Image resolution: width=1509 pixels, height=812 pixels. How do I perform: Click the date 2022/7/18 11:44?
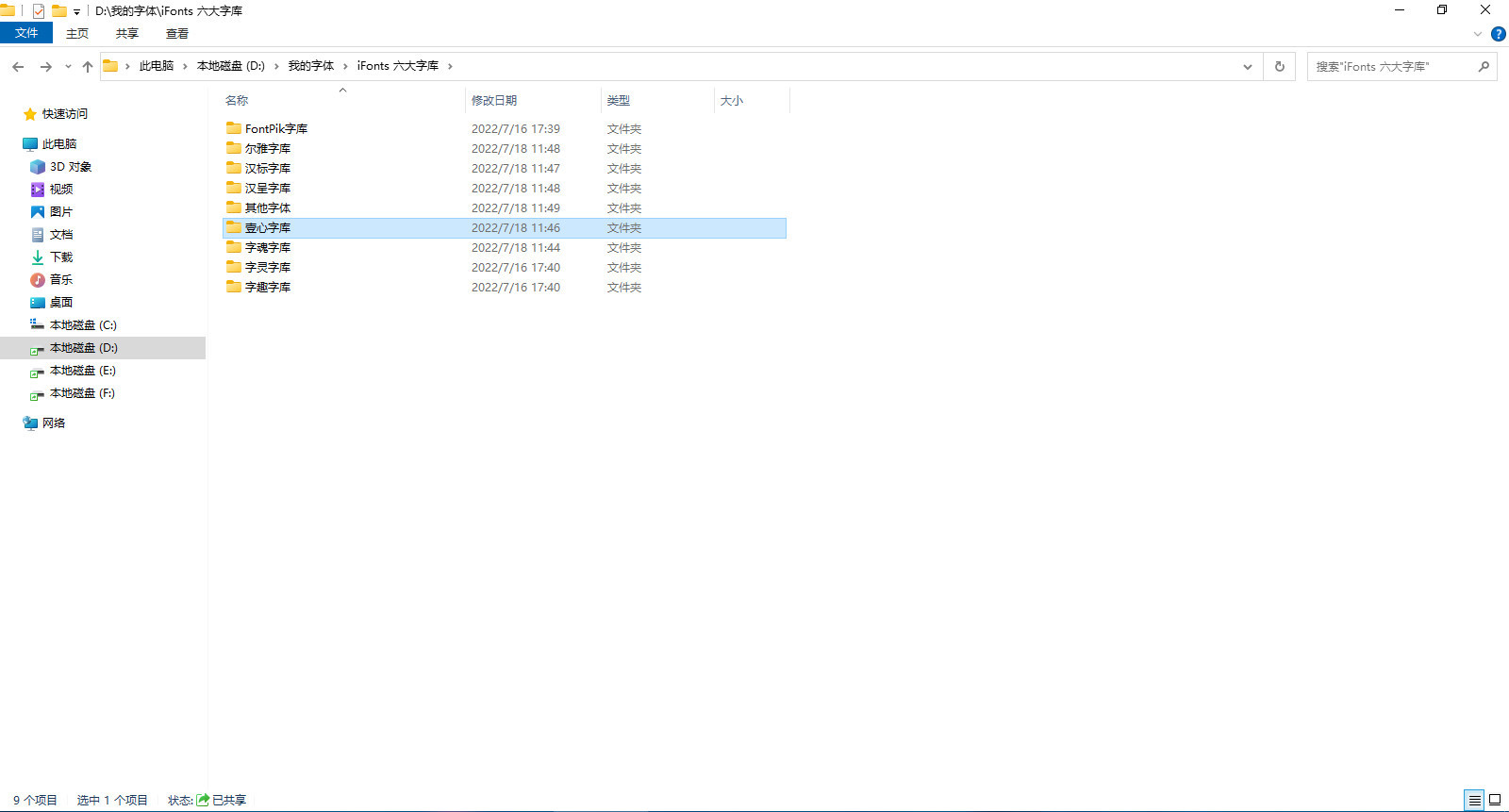pos(516,248)
